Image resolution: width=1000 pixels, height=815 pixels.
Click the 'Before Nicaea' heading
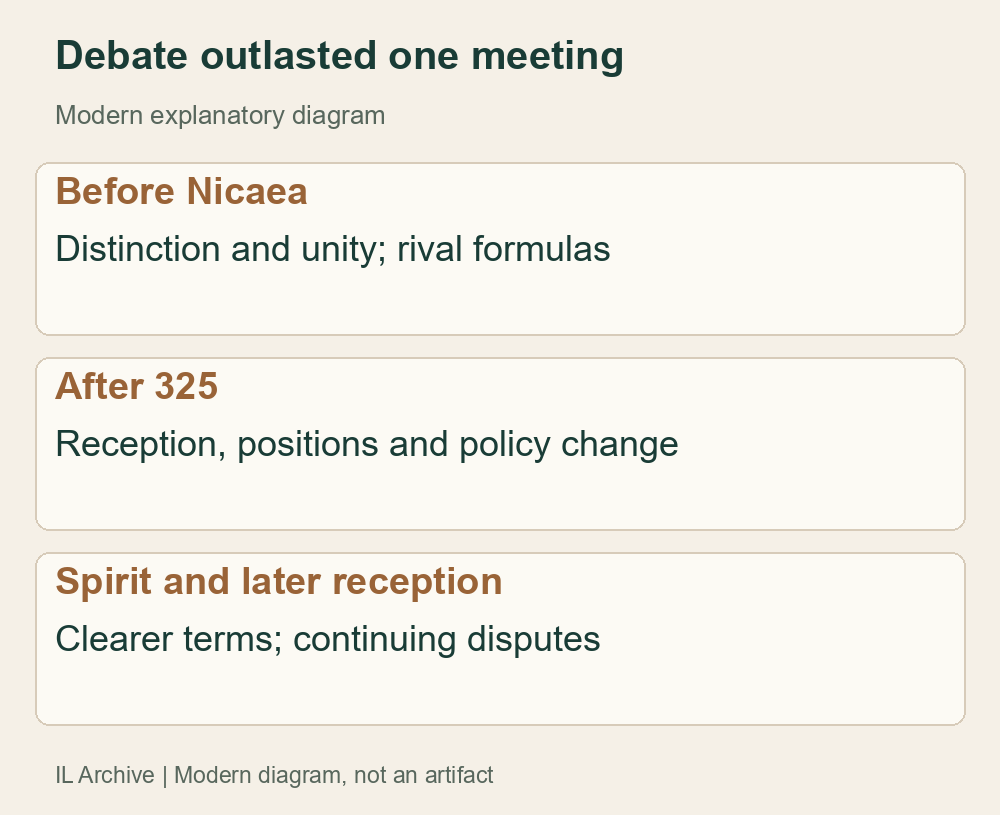click(181, 191)
